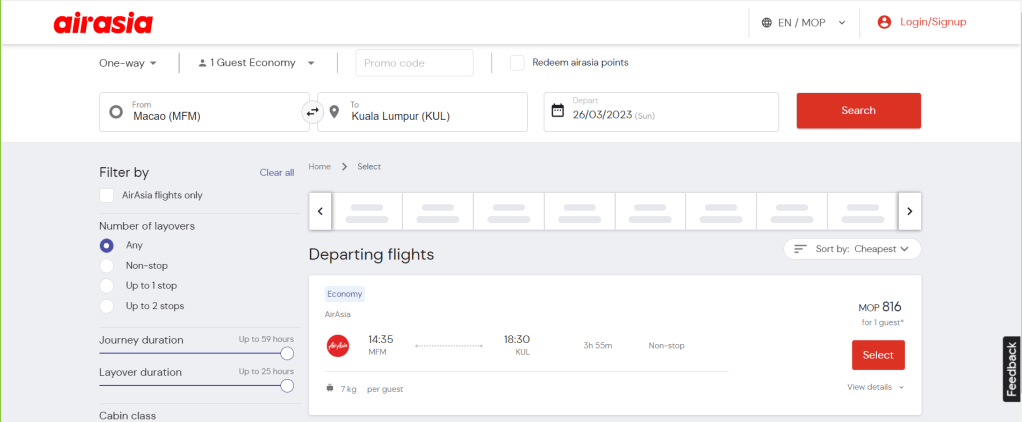The width and height of the screenshot is (1022, 422).
Task: Select the MOP 816 flight
Action: (878, 355)
